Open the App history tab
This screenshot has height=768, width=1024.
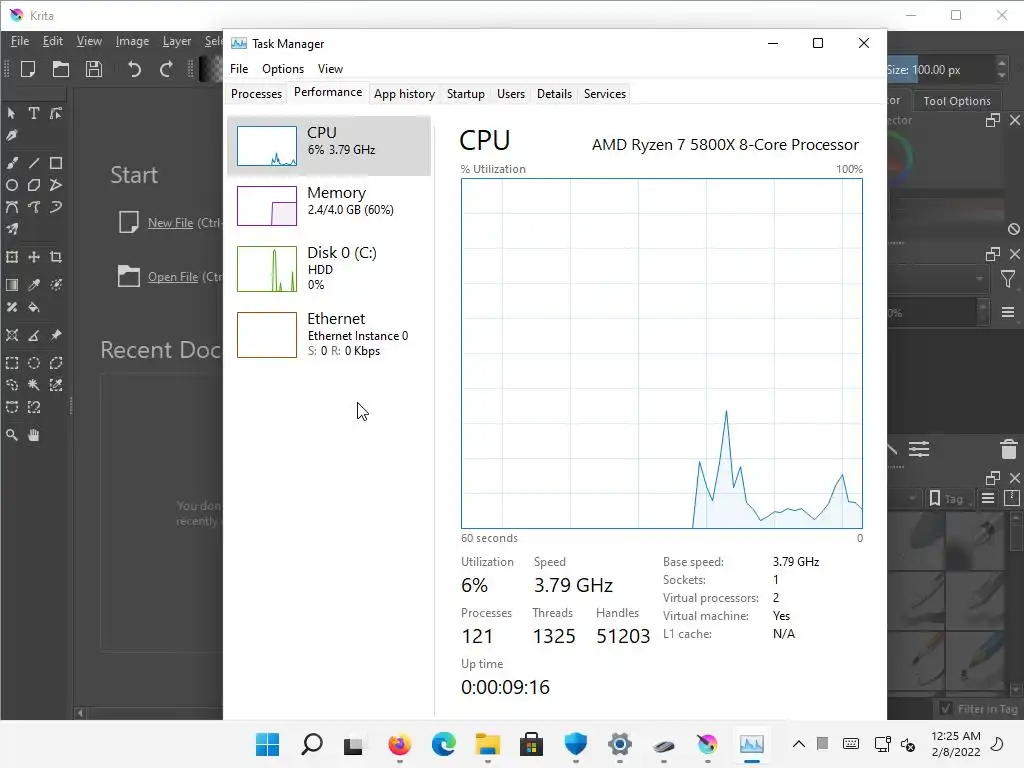coord(404,94)
